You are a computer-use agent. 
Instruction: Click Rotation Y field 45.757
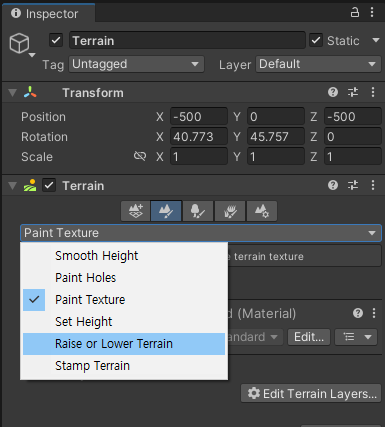pos(276,137)
